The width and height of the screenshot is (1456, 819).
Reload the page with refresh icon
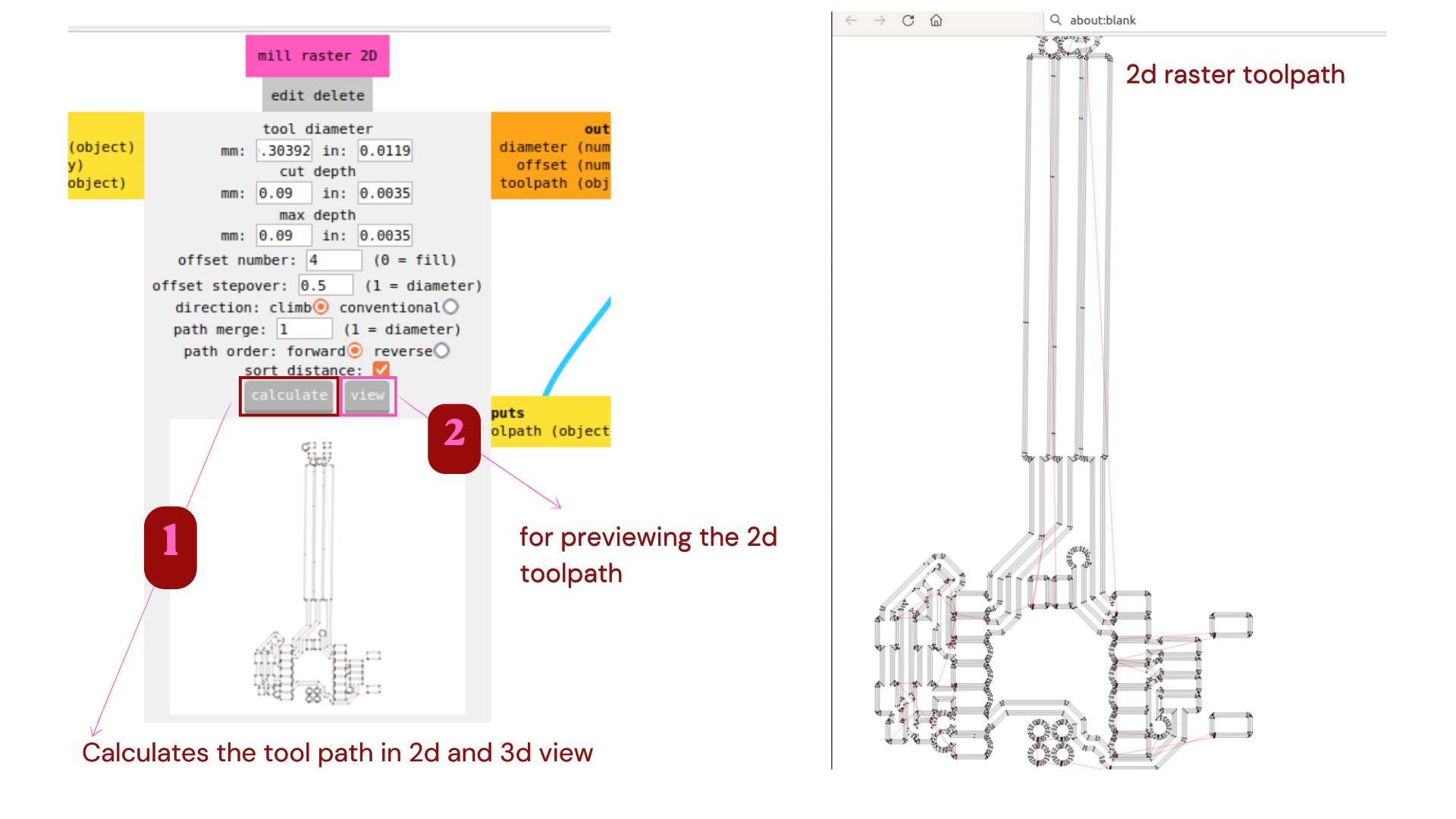pyautogui.click(x=908, y=20)
